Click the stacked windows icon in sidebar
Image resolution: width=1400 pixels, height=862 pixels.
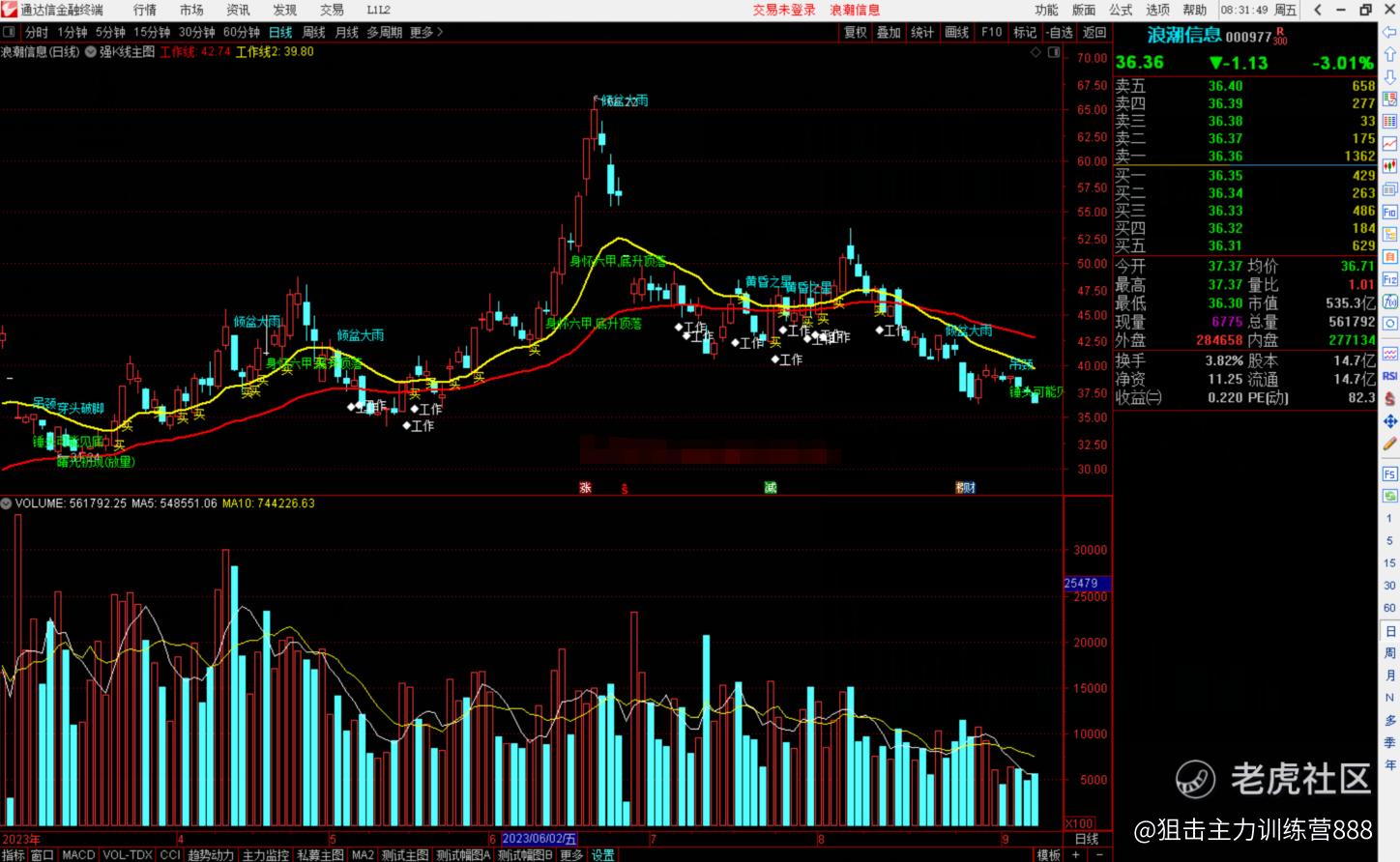click(1389, 187)
